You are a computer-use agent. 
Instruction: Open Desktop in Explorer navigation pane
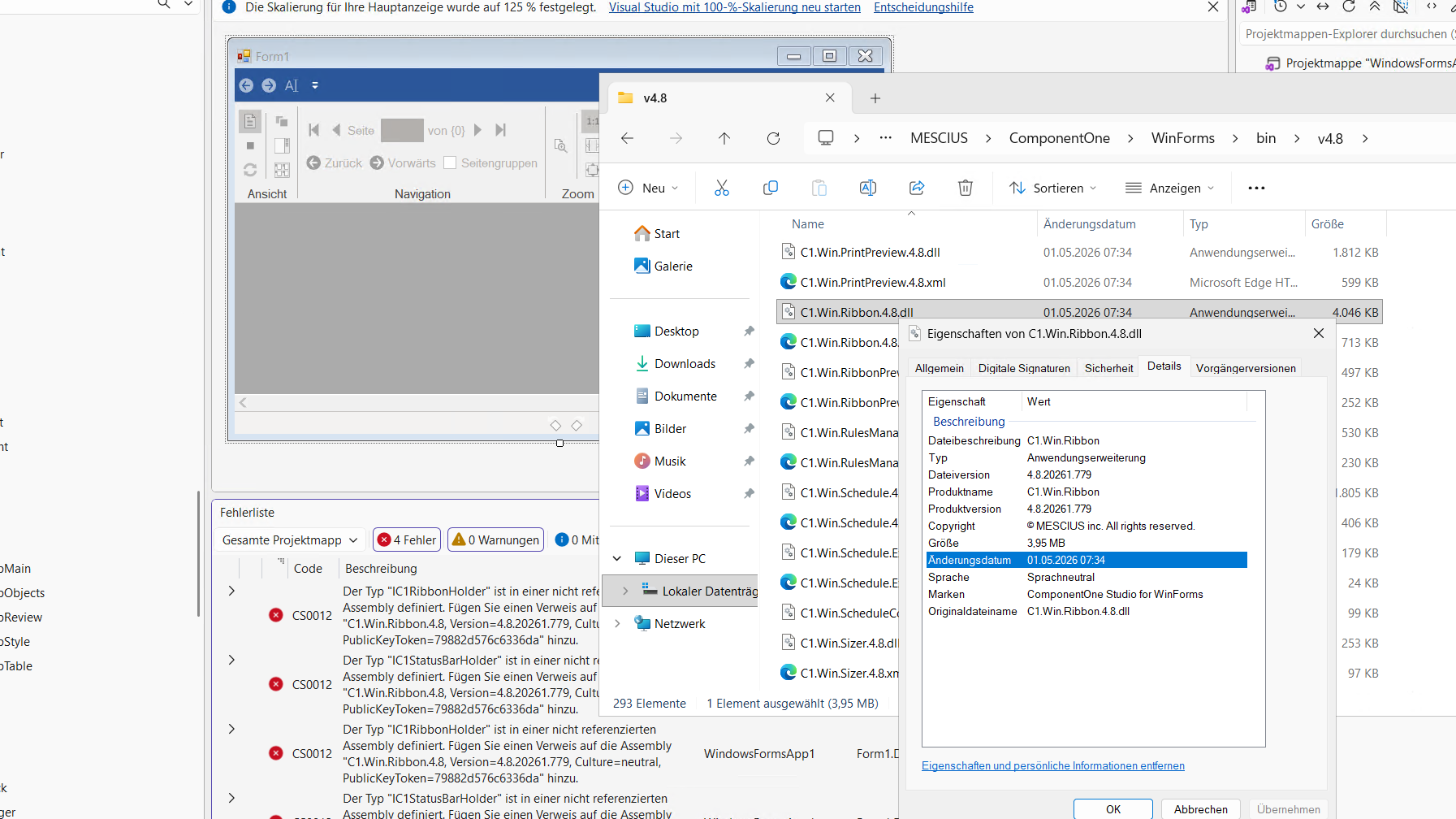676,331
